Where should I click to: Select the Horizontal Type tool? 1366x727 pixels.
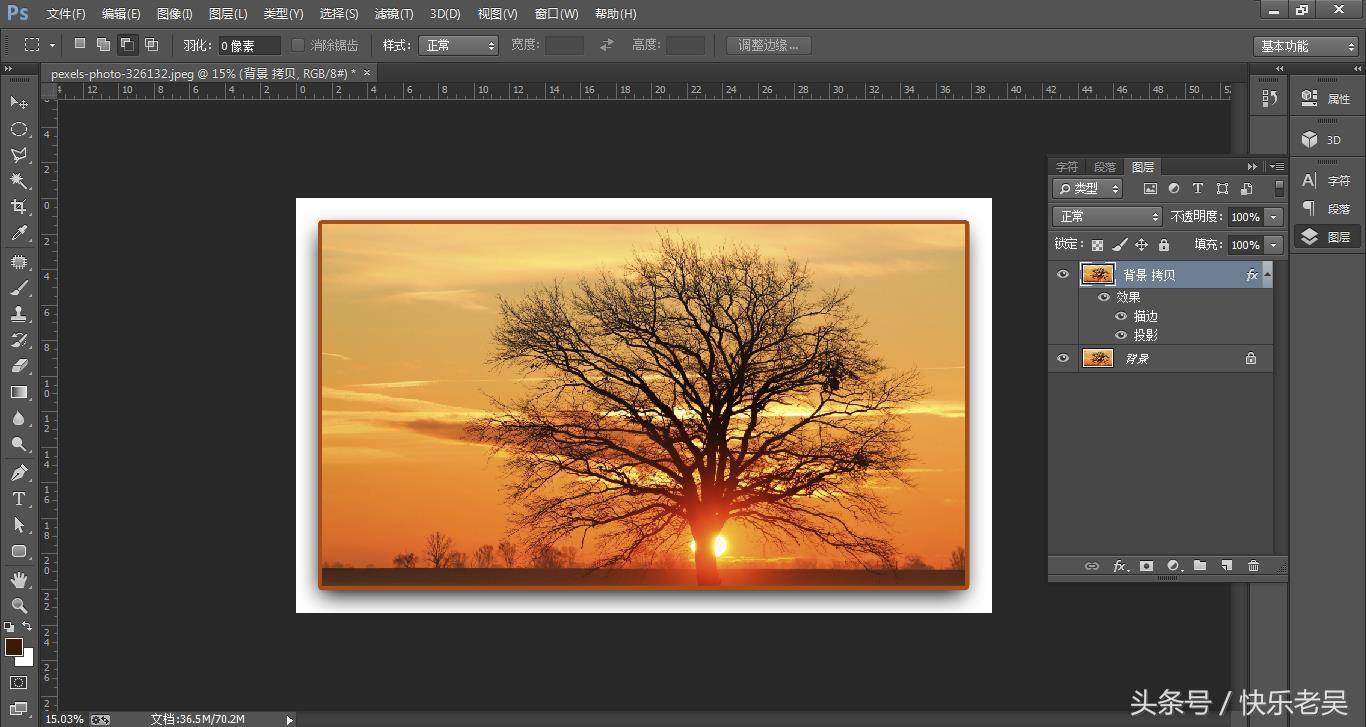19,499
